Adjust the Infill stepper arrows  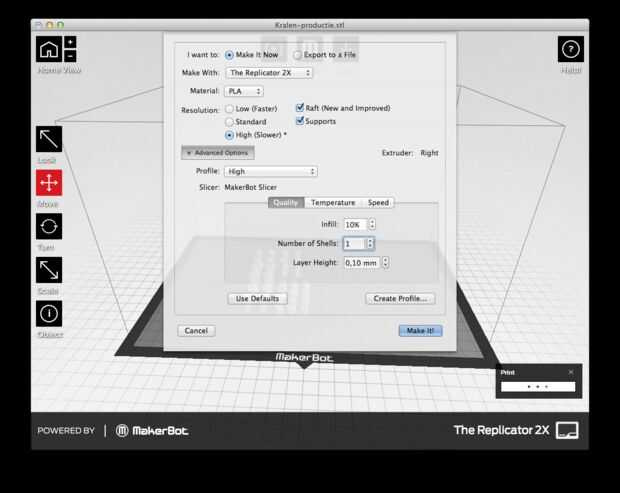tap(372, 224)
